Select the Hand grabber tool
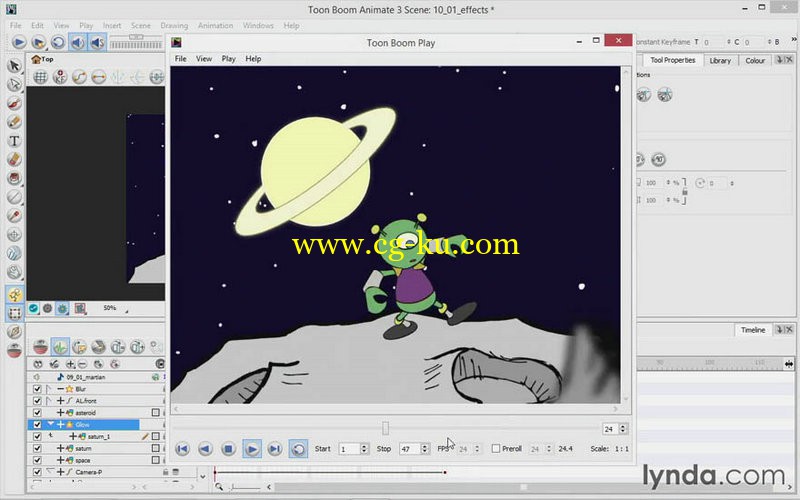This screenshot has height=500, width=800. (14, 271)
